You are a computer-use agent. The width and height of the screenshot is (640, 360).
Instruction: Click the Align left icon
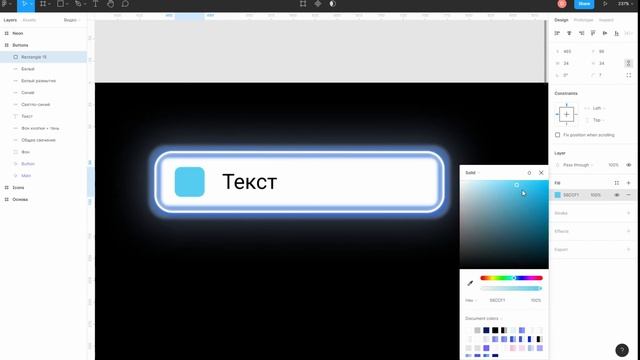pos(557,33)
